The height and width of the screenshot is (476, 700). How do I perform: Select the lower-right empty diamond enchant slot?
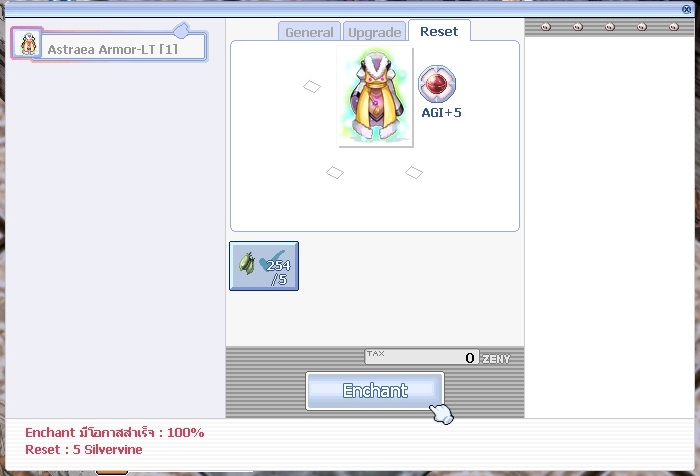(413, 173)
